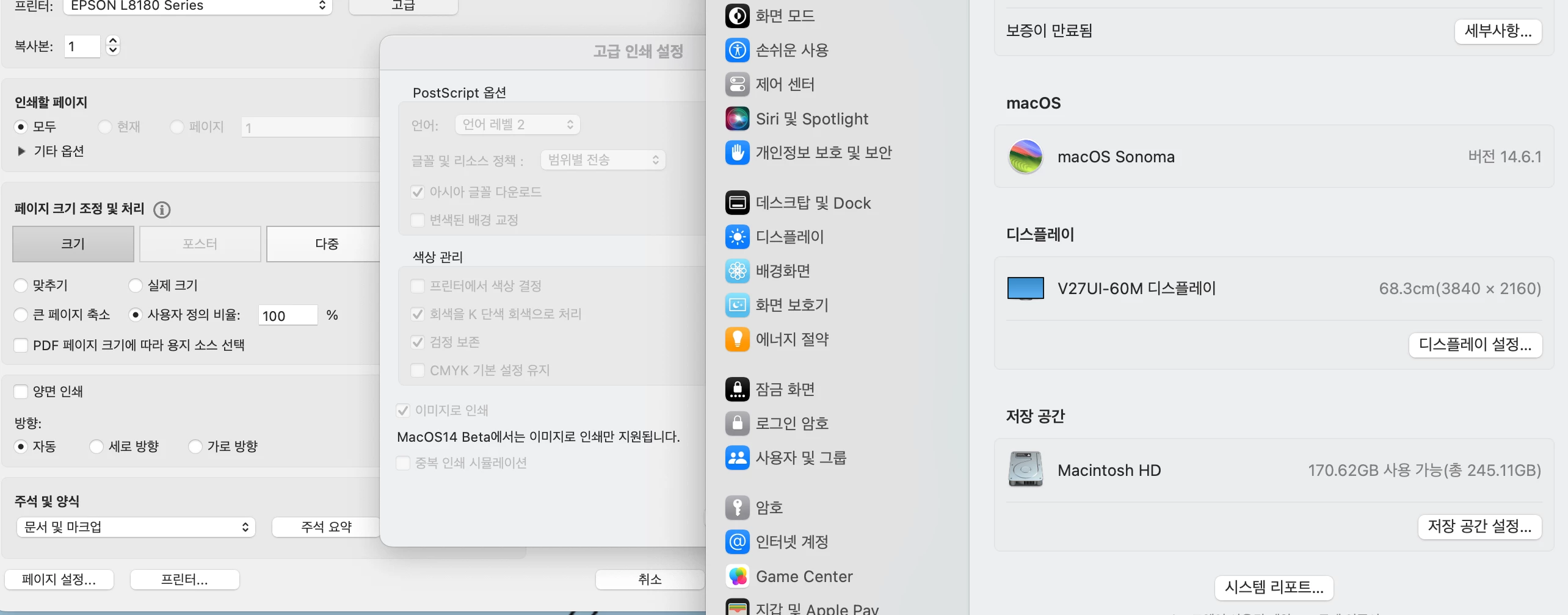Click 페이지 설정... button

pyautogui.click(x=59, y=580)
